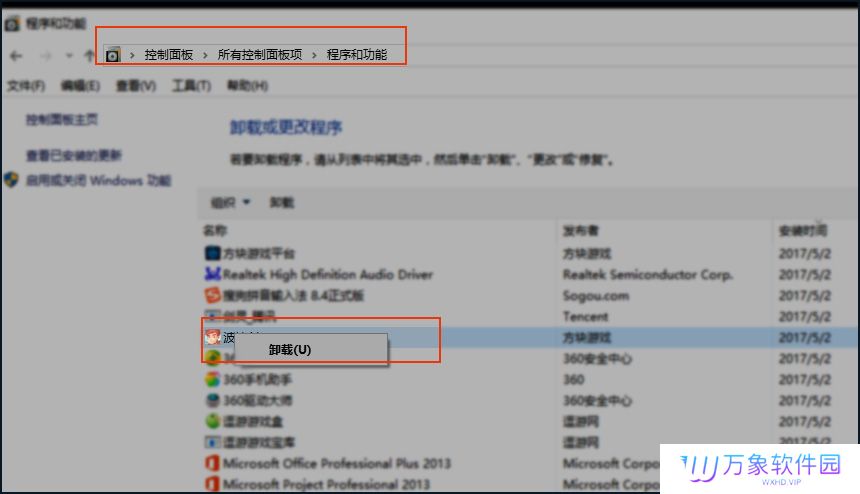The width and height of the screenshot is (860, 494).
Task: Click the 所有控制面板项 breadcrumb
Action: tap(260, 55)
